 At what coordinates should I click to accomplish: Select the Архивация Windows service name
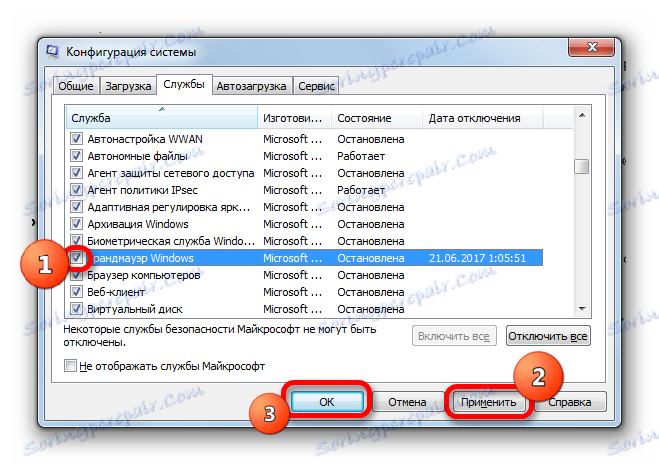point(138,224)
